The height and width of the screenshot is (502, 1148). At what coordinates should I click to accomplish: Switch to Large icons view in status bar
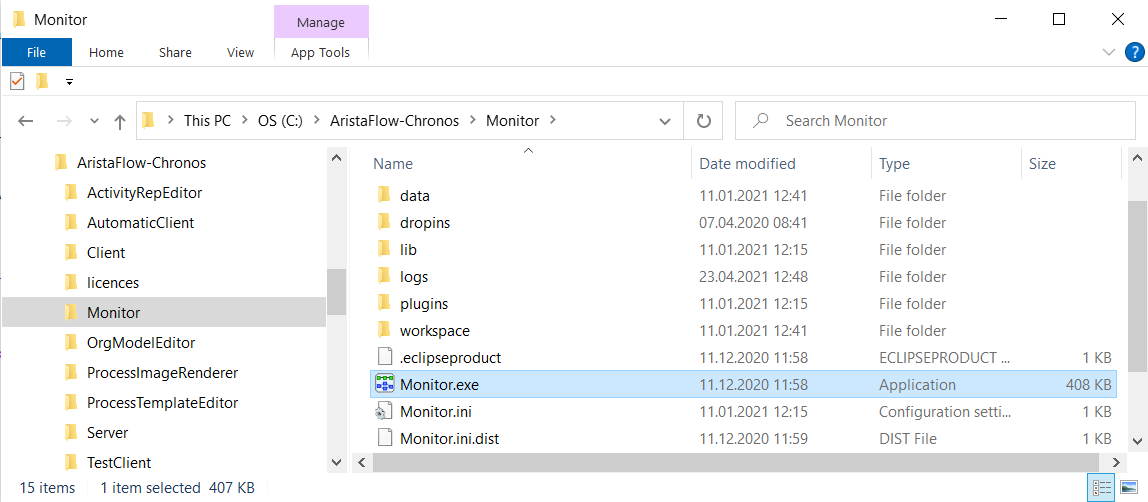coord(1125,487)
